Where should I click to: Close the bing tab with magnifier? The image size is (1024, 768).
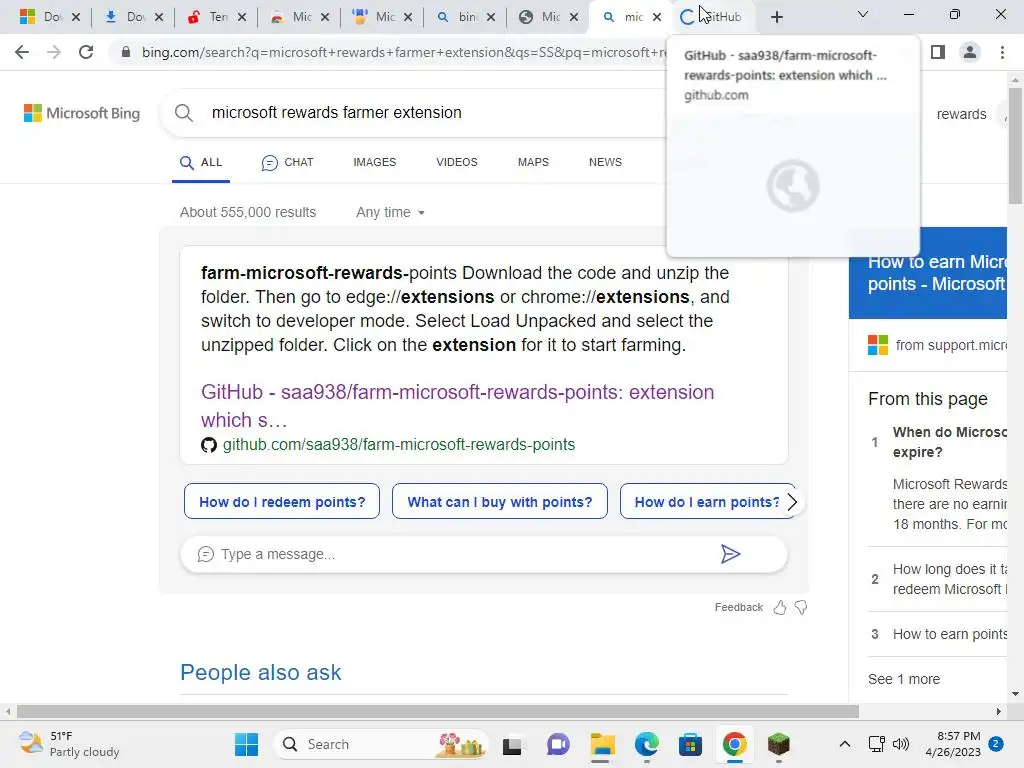(491, 17)
